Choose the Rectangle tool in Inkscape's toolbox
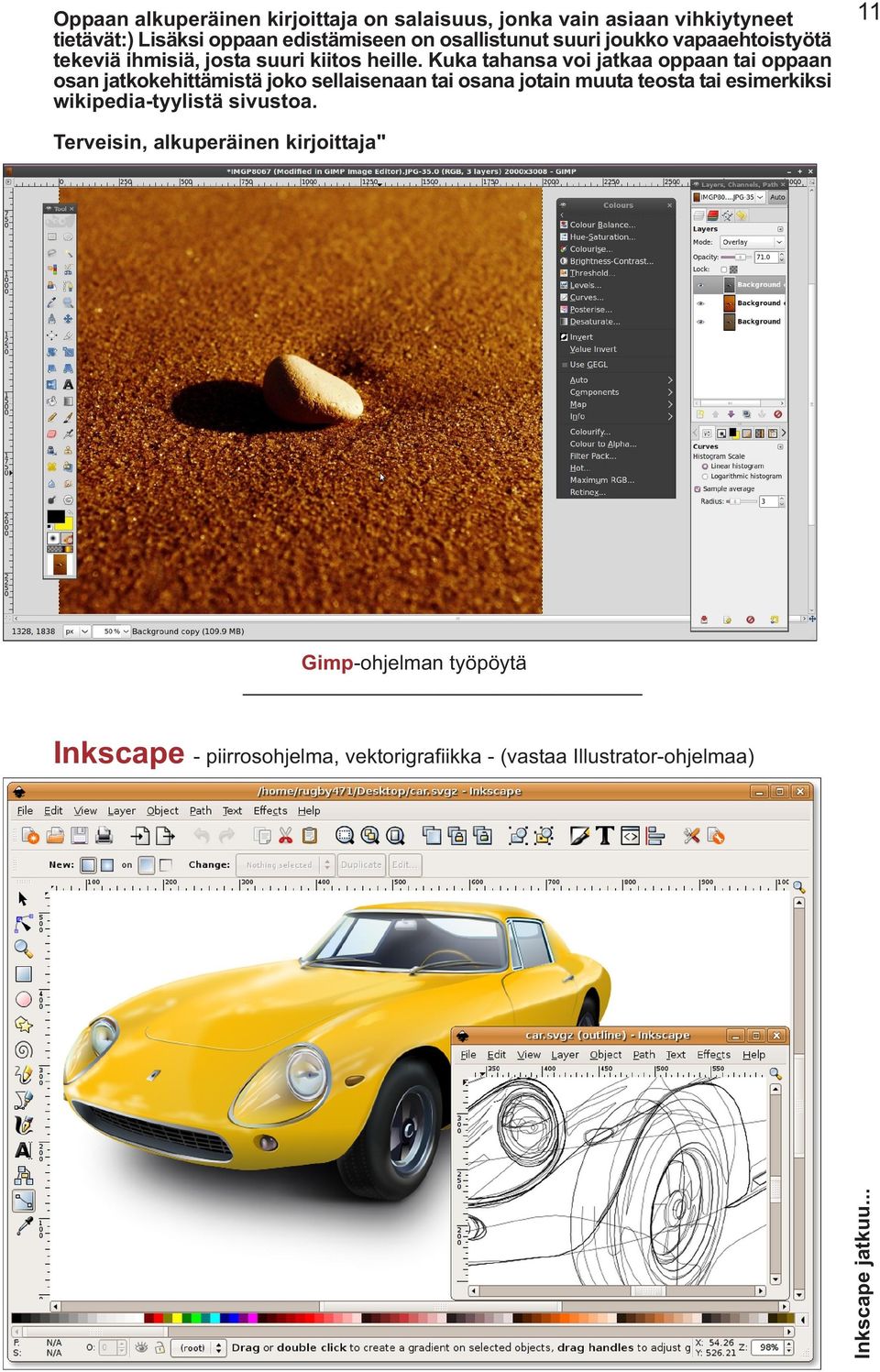The image size is (880, 1372). tap(24, 973)
